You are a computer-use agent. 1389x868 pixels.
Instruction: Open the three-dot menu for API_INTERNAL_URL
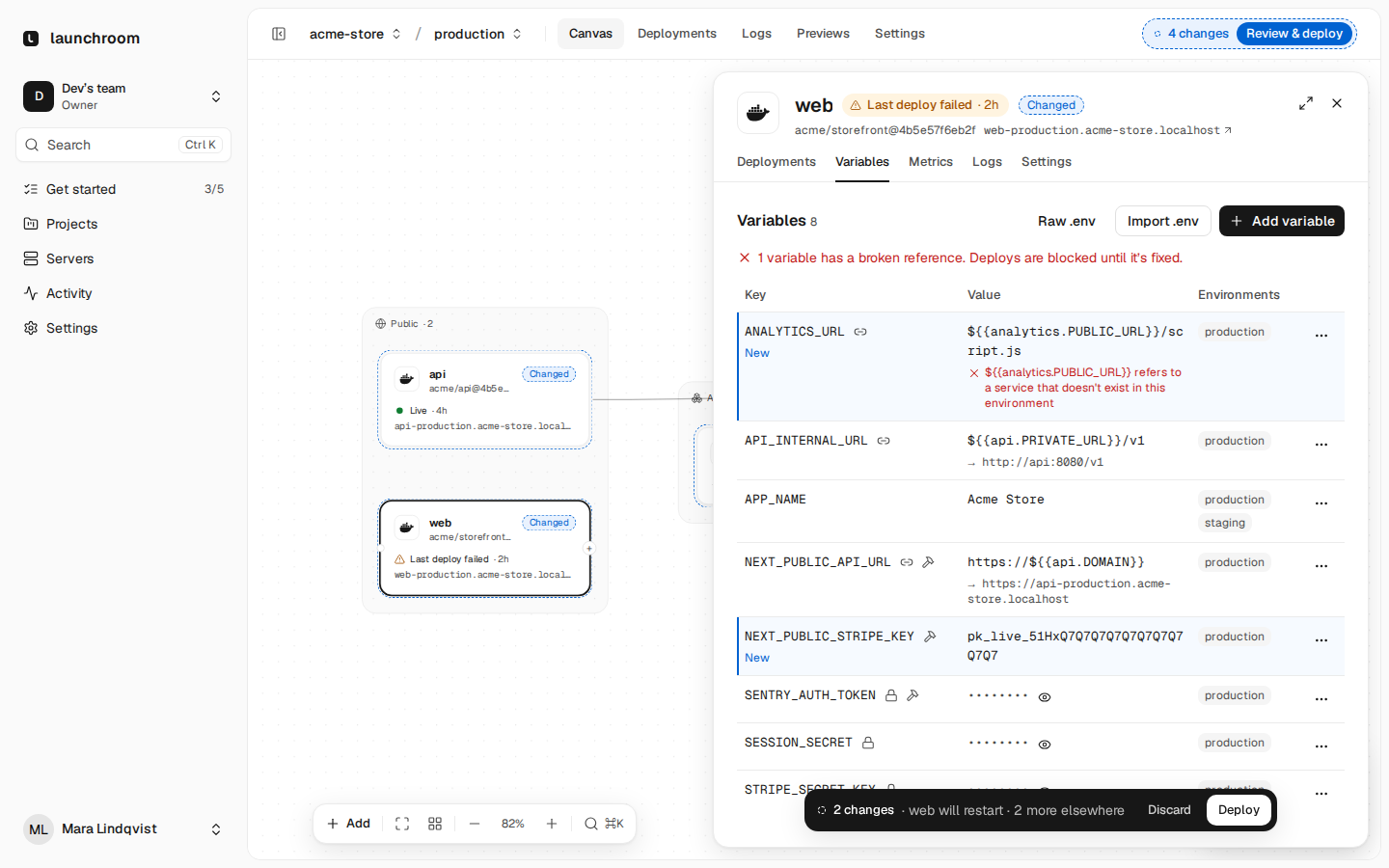tap(1321, 444)
